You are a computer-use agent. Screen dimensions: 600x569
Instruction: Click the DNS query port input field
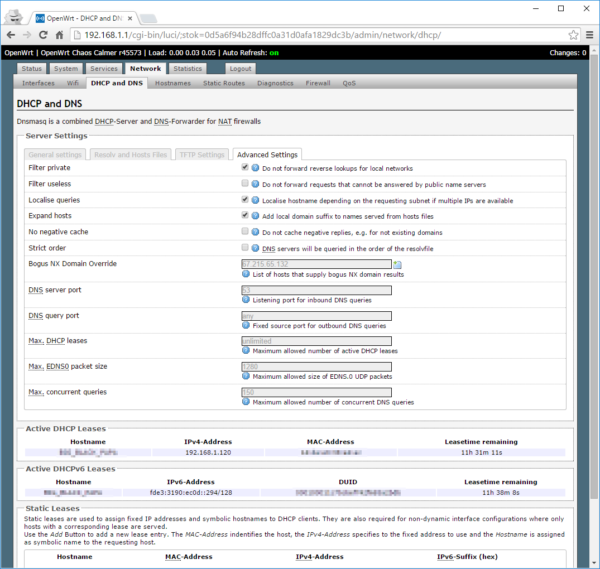tap(316, 316)
